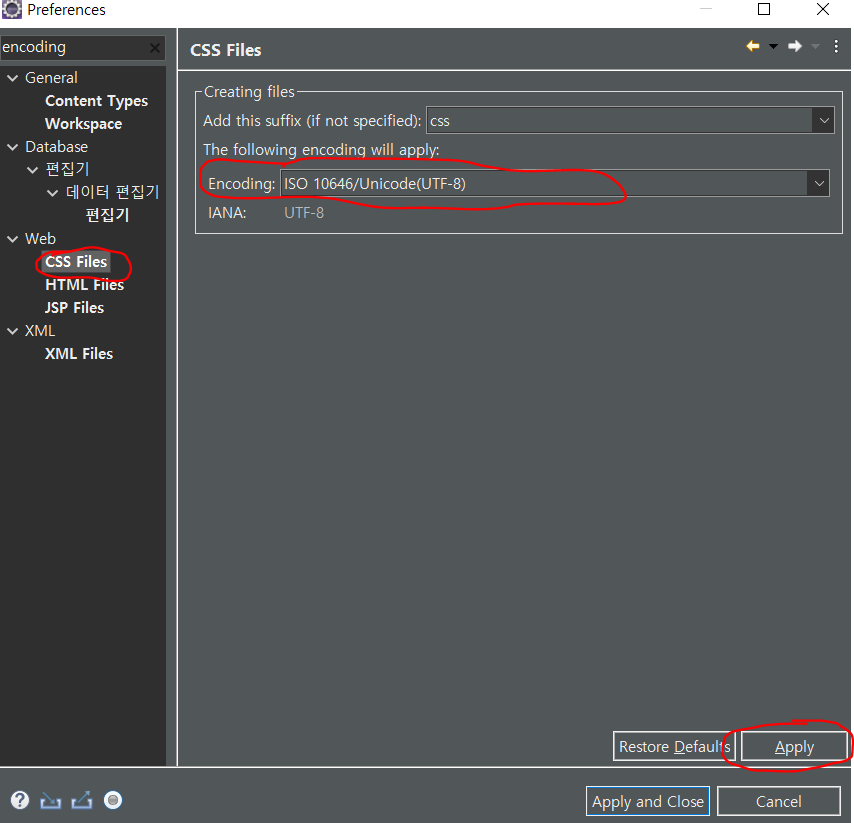Screen dimensions: 854x823
Task: Click the Apply button
Action: click(x=794, y=746)
